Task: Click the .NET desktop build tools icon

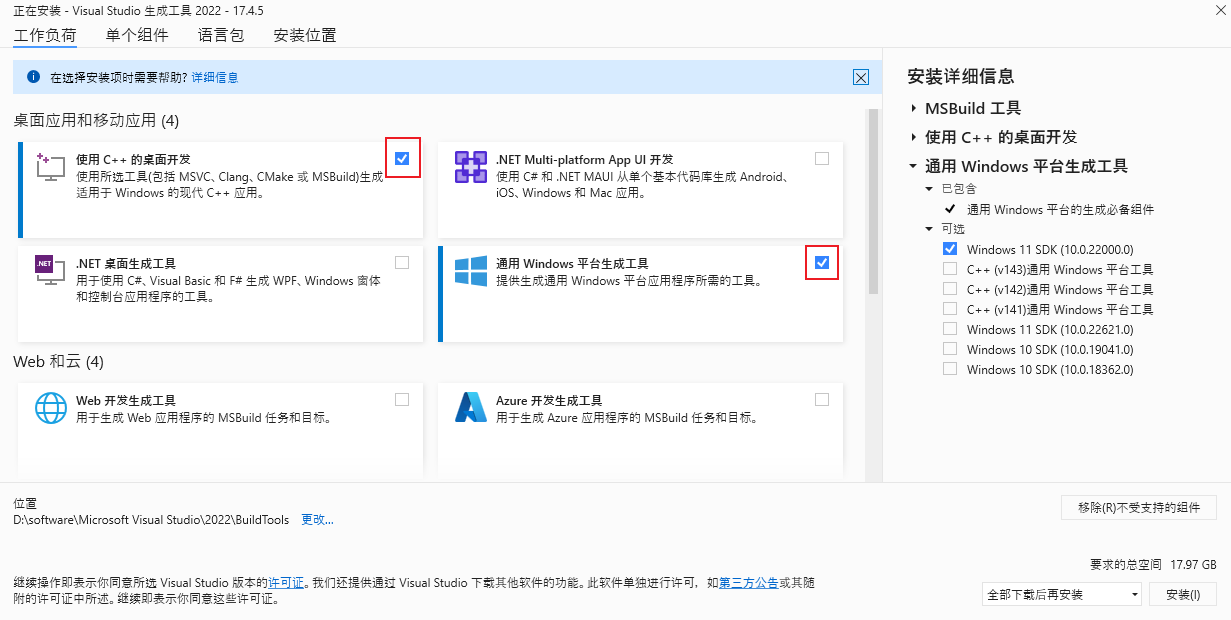Action: pos(50,271)
